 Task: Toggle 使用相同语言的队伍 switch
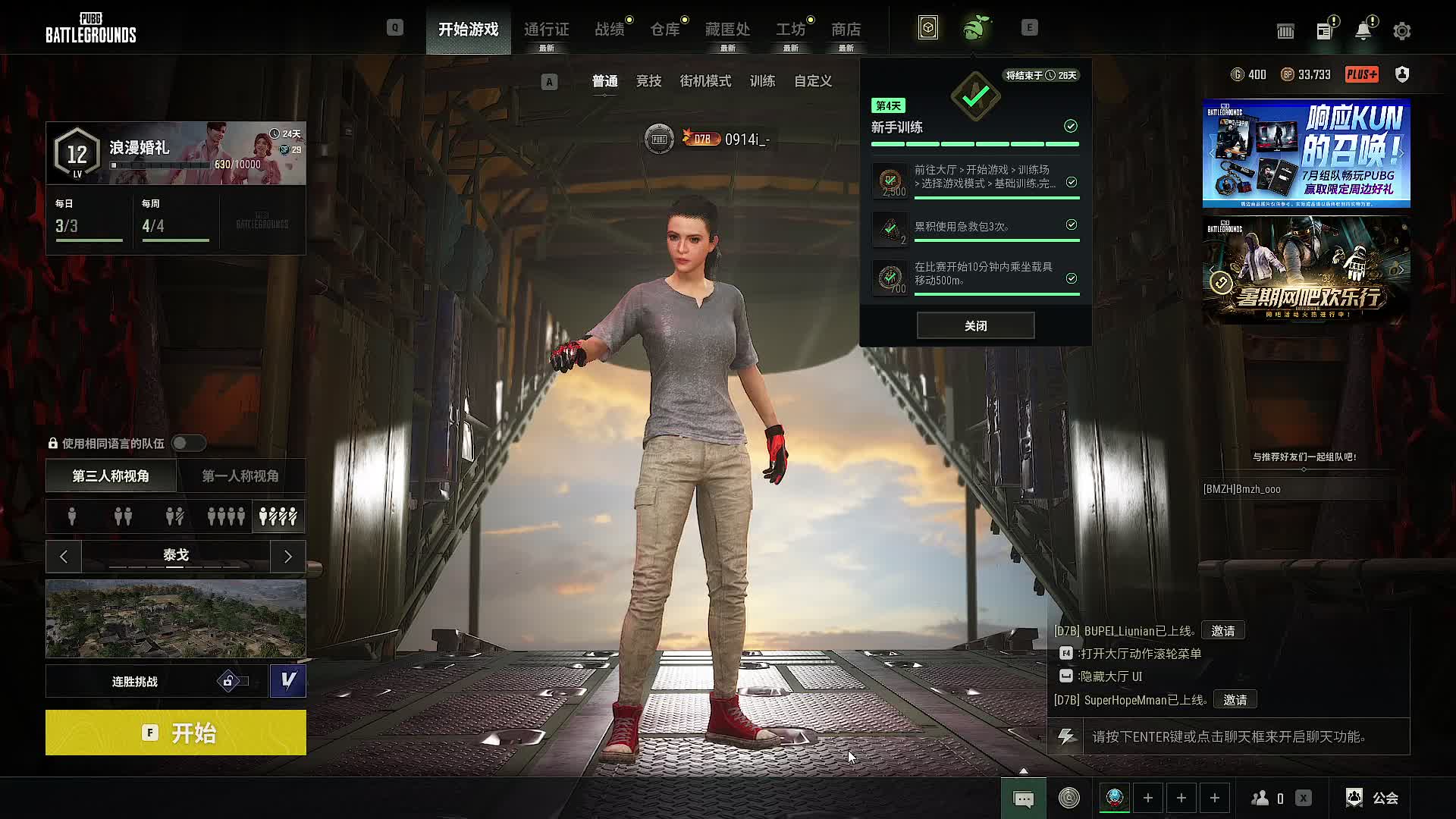click(188, 443)
